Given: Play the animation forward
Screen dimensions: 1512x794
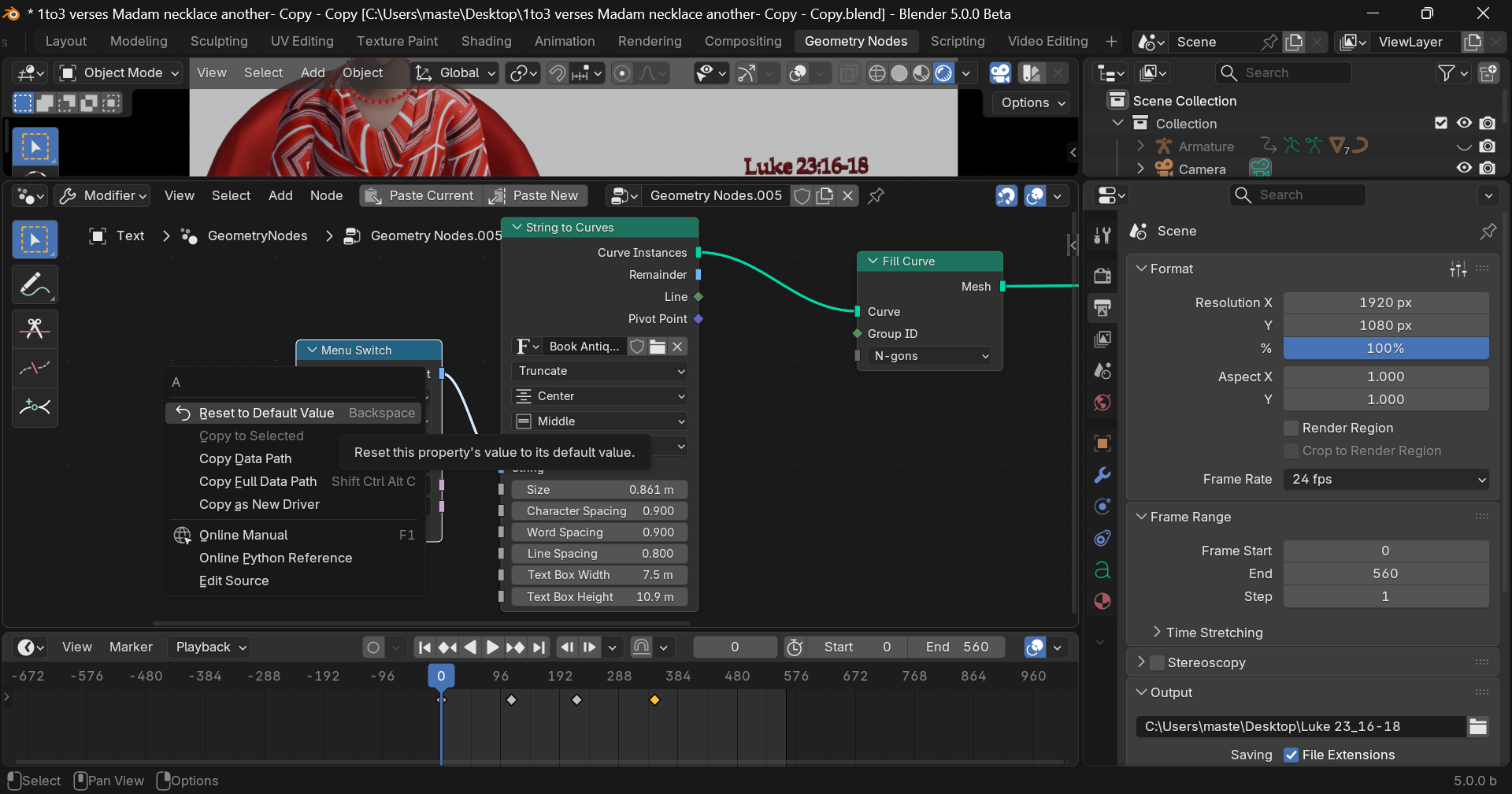Looking at the screenshot, I should (x=492, y=647).
